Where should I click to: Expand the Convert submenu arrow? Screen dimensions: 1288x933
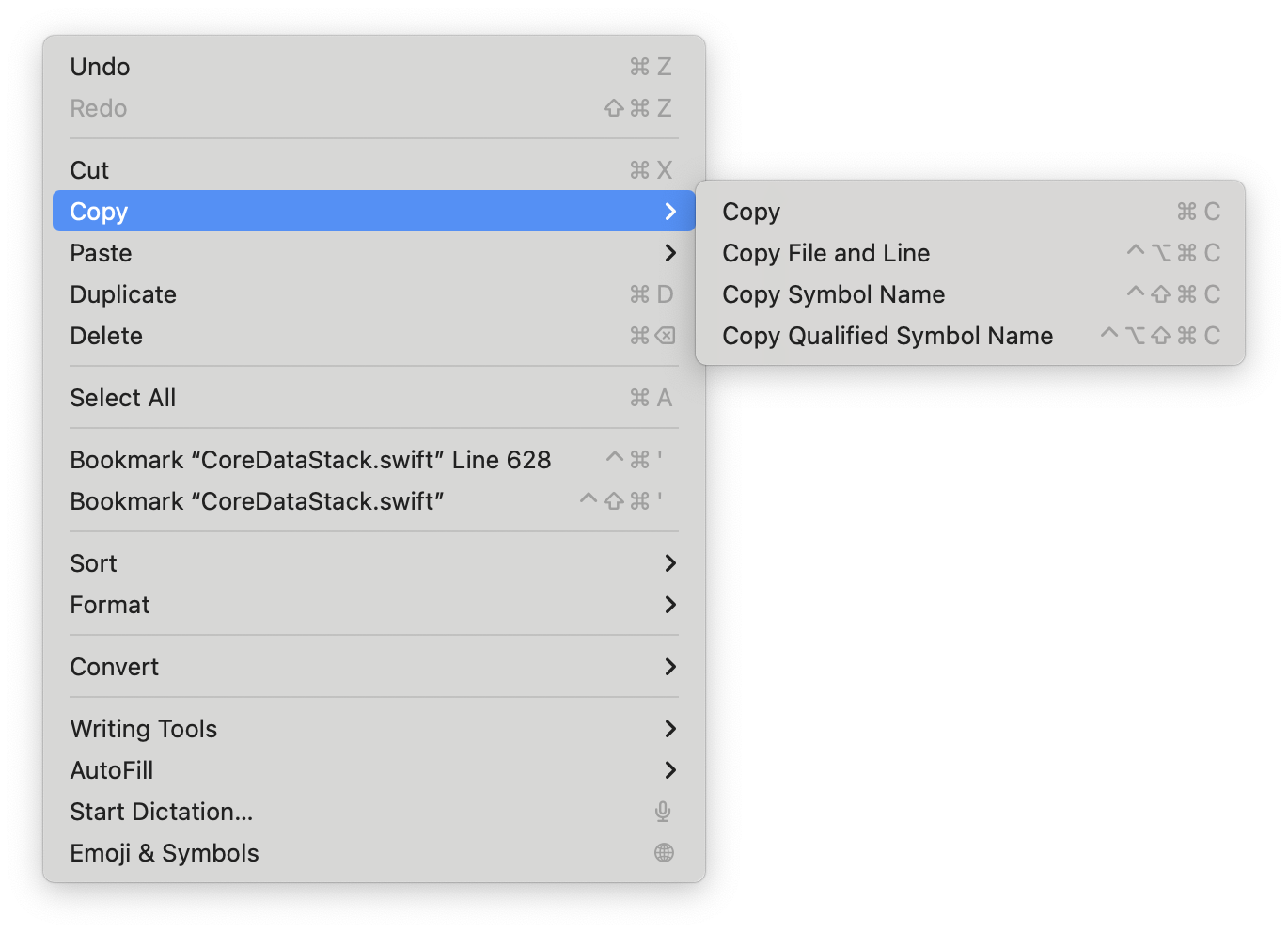(669, 667)
